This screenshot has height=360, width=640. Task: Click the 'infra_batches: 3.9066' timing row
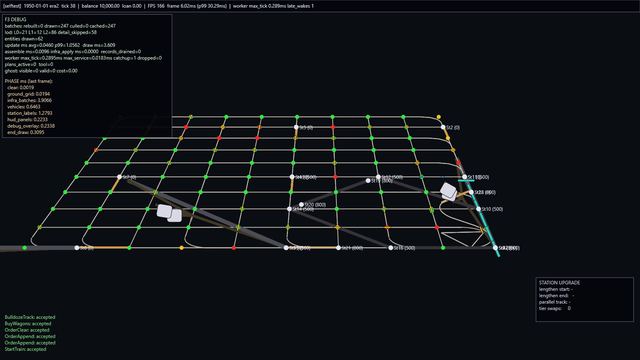tap(29, 100)
